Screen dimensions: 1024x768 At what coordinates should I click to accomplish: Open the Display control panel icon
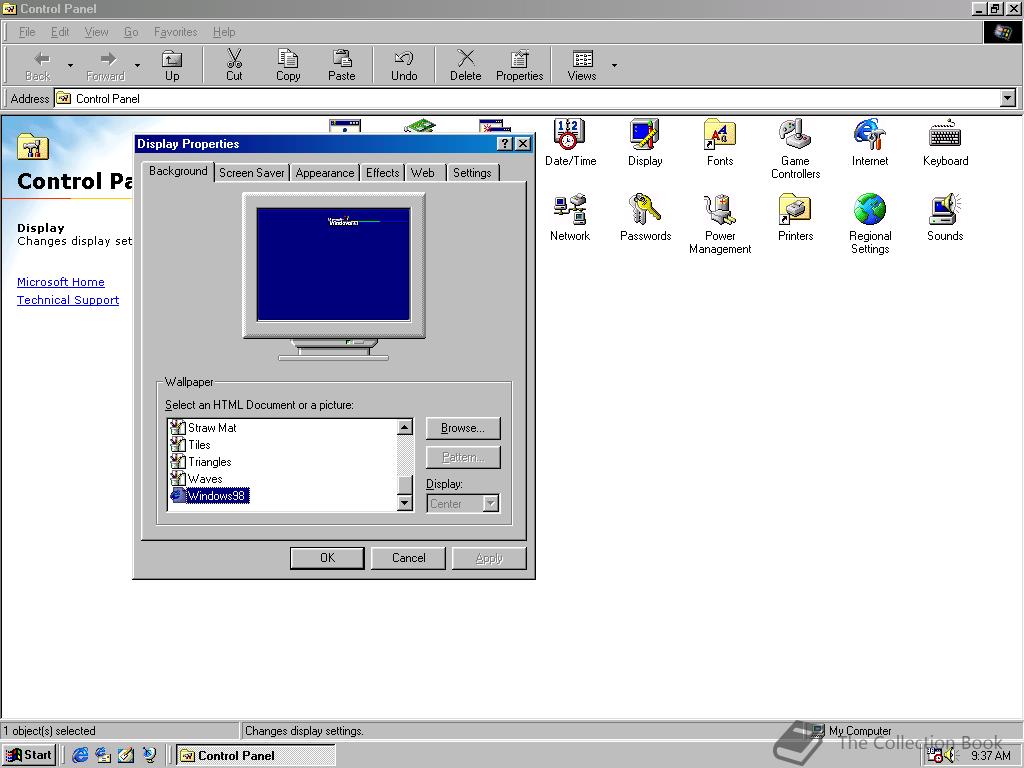(x=645, y=142)
